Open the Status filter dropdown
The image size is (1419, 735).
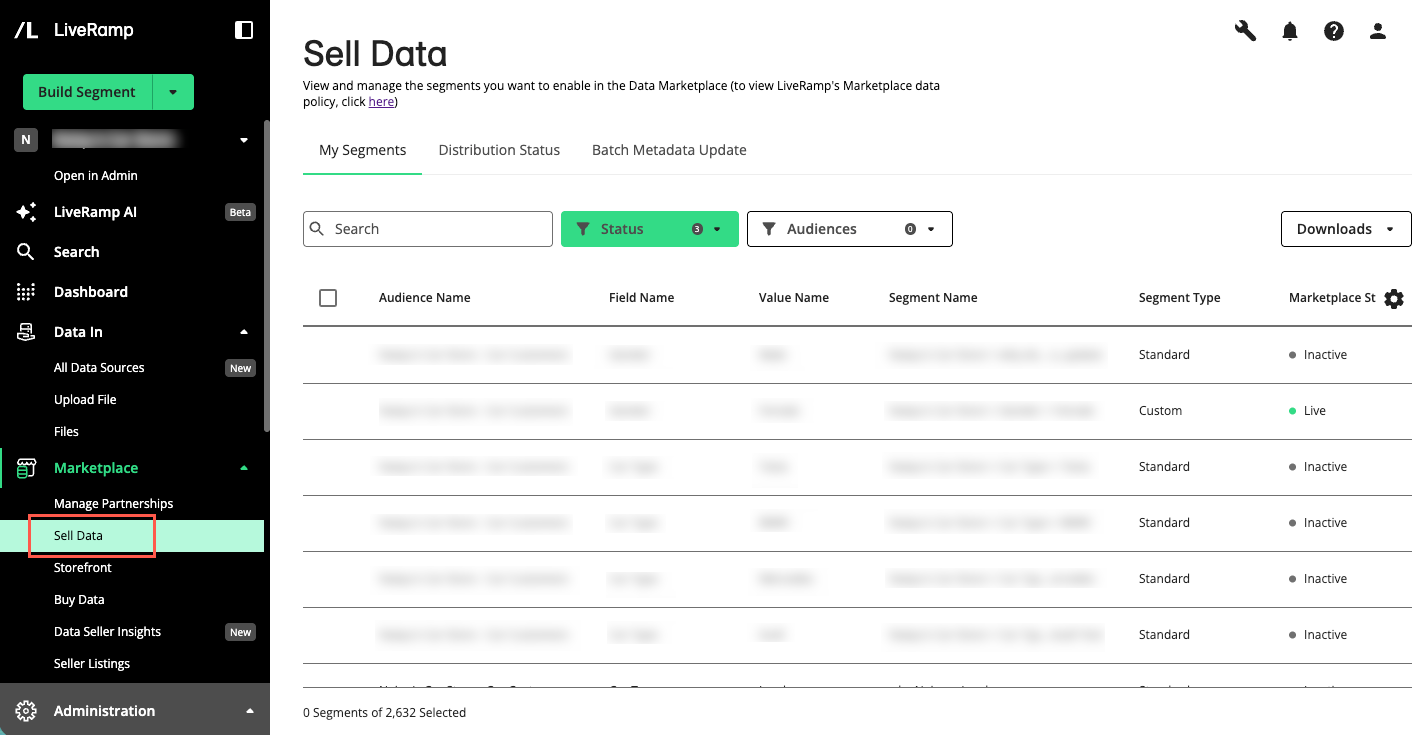click(x=650, y=229)
